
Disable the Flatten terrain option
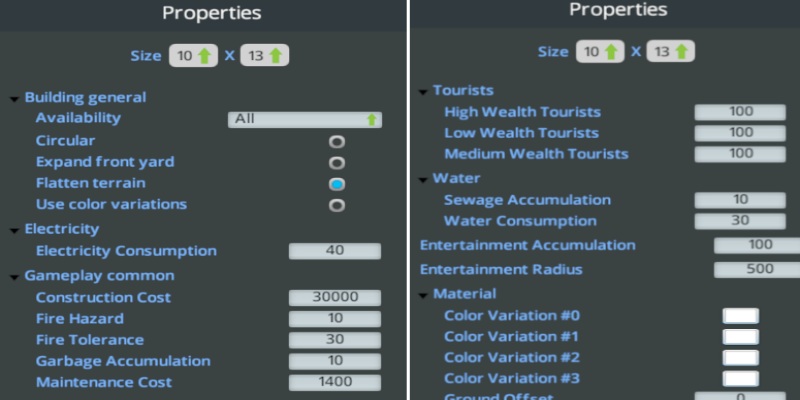(x=337, y=184)
